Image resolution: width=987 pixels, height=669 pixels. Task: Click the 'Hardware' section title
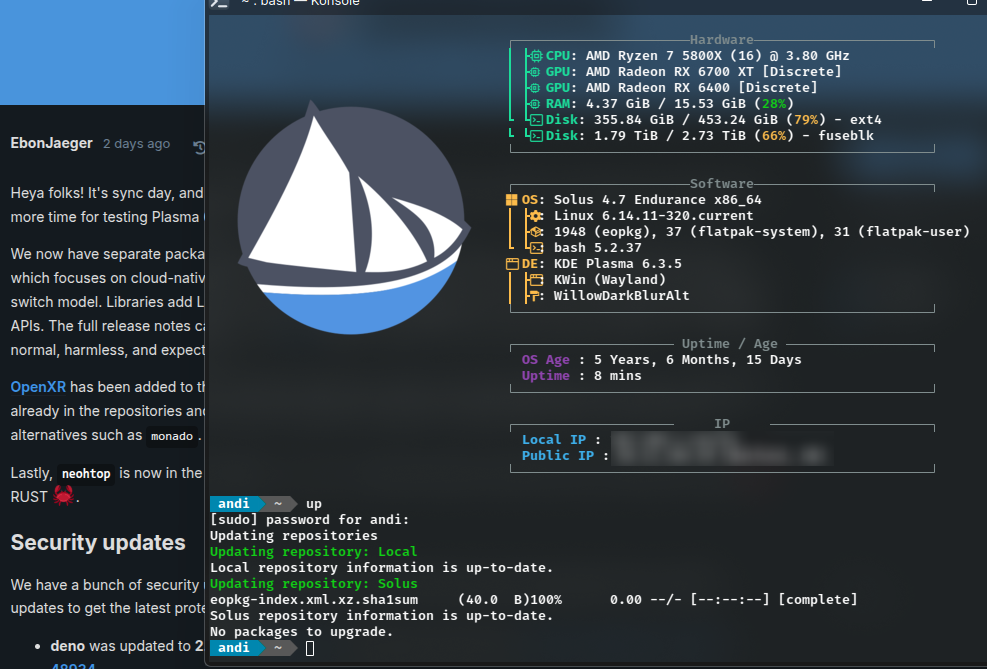click(x=721, y=40)
